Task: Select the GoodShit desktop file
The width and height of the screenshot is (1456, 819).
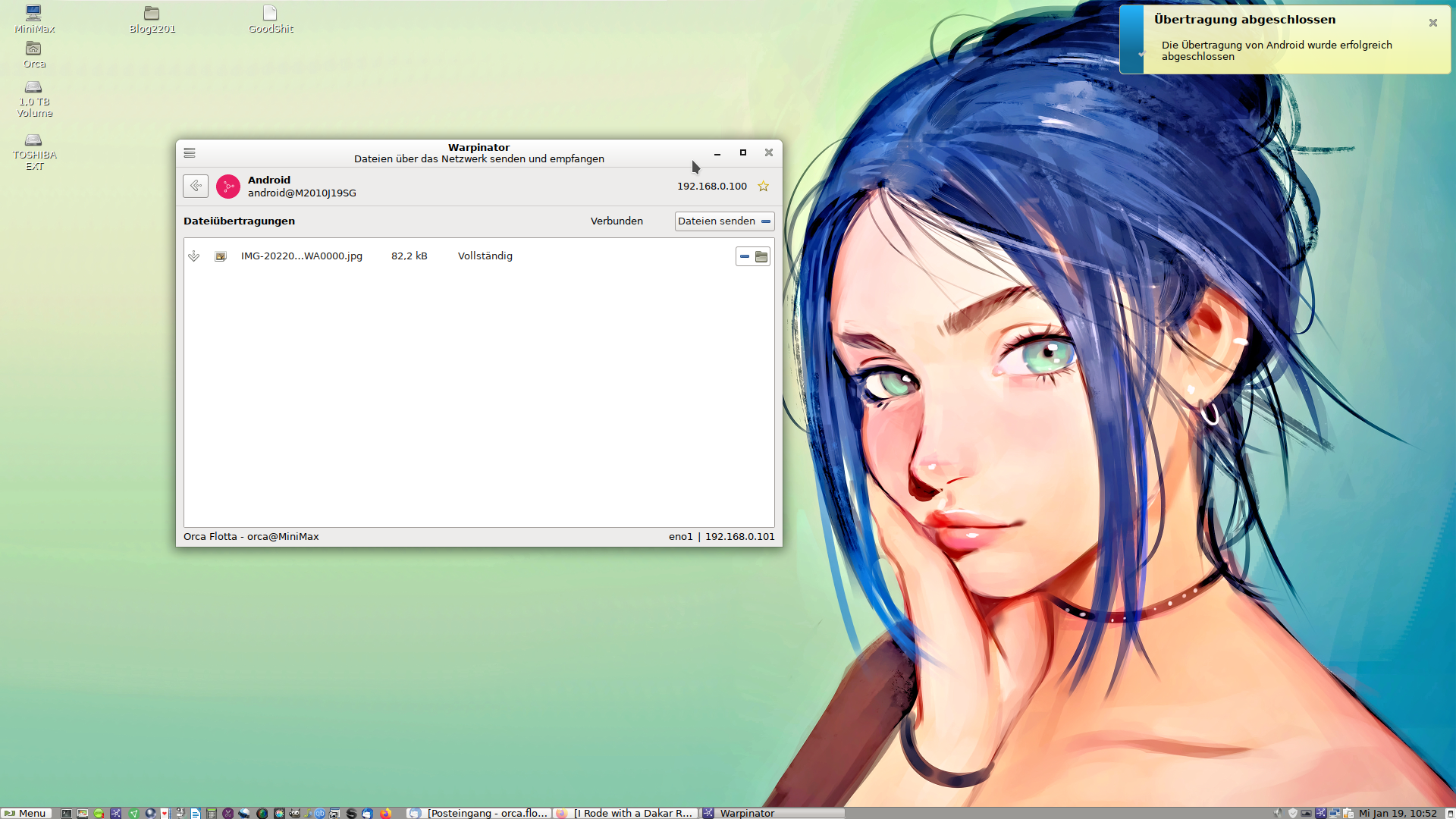Action: 271,19
